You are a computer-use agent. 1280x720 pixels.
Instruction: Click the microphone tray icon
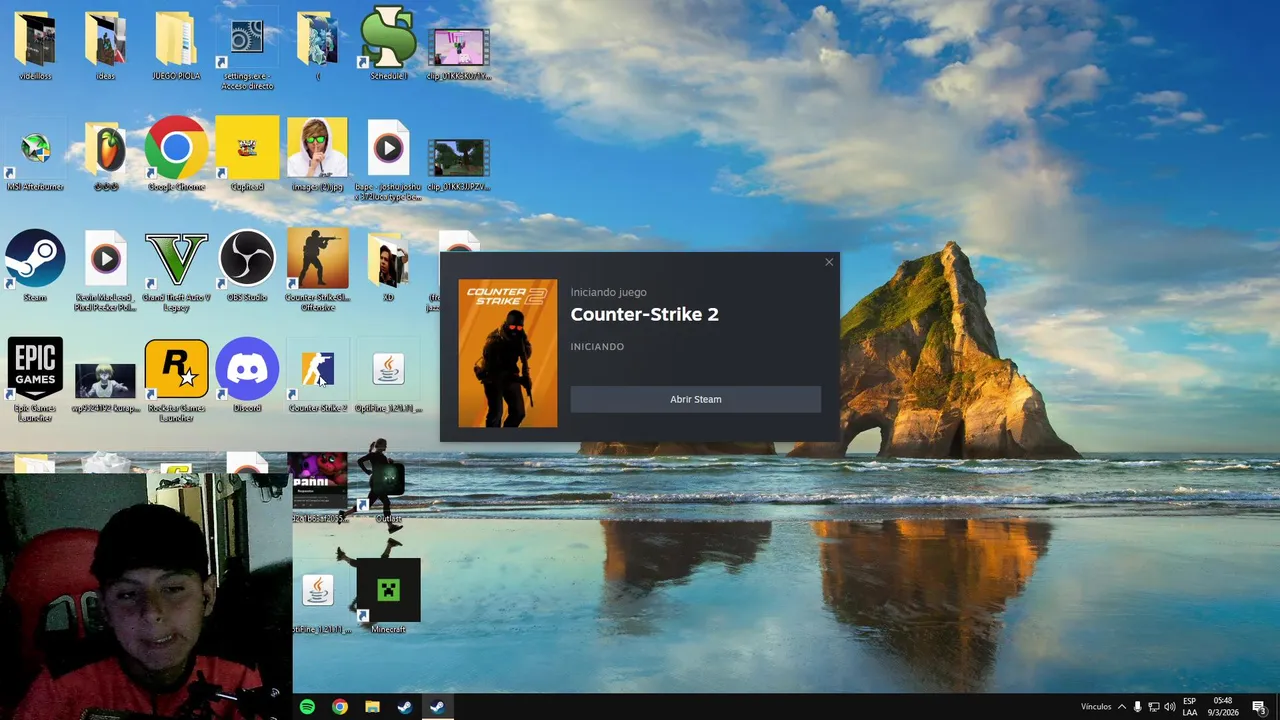[1137, 707]
